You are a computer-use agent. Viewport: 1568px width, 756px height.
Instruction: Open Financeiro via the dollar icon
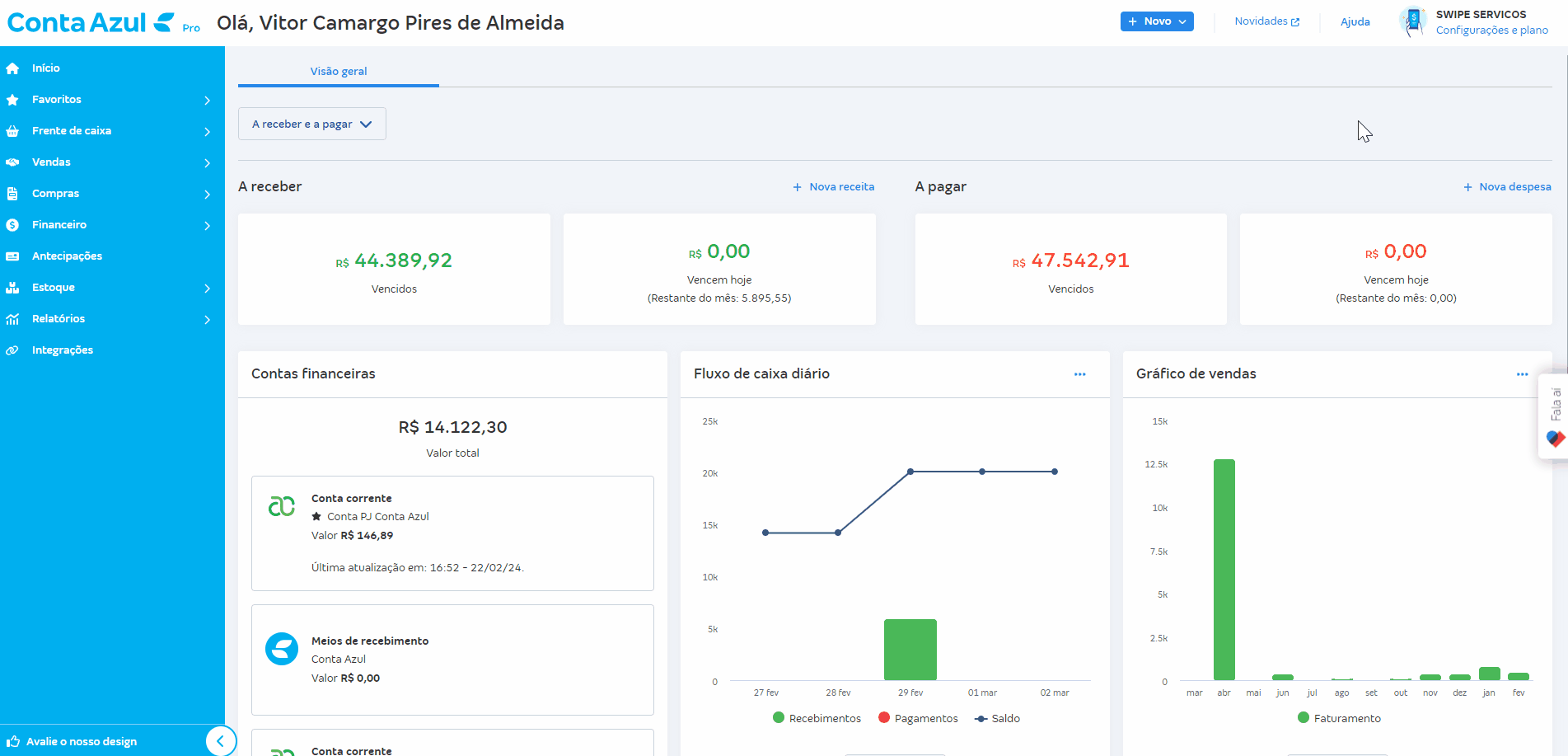[x=13, y=224]
